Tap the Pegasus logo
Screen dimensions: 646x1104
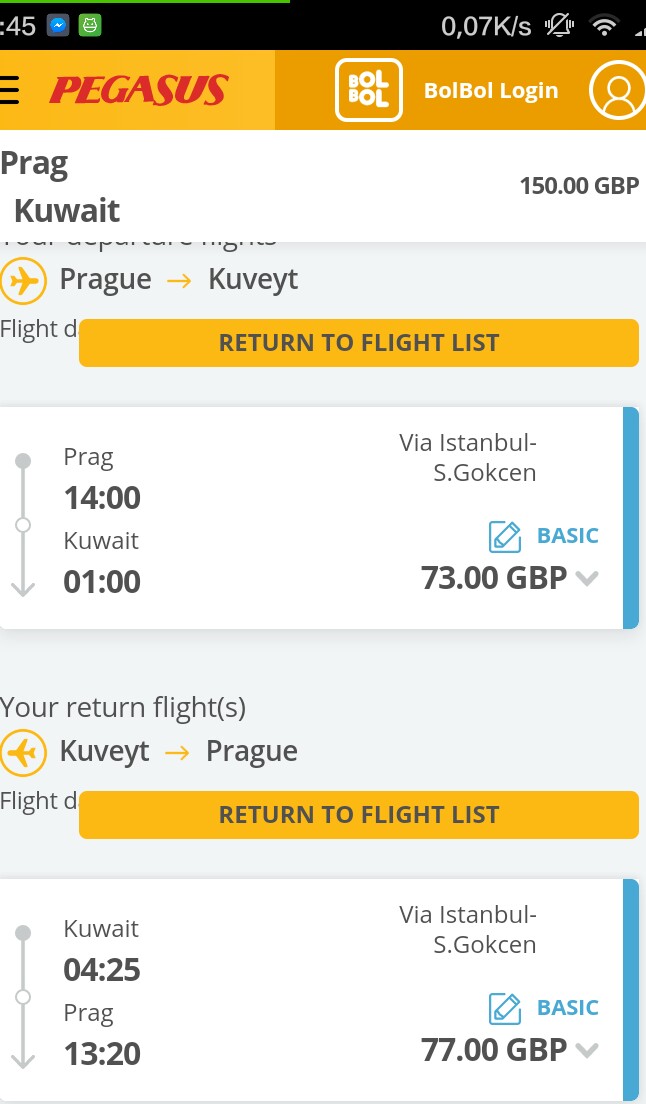[139, 90]
